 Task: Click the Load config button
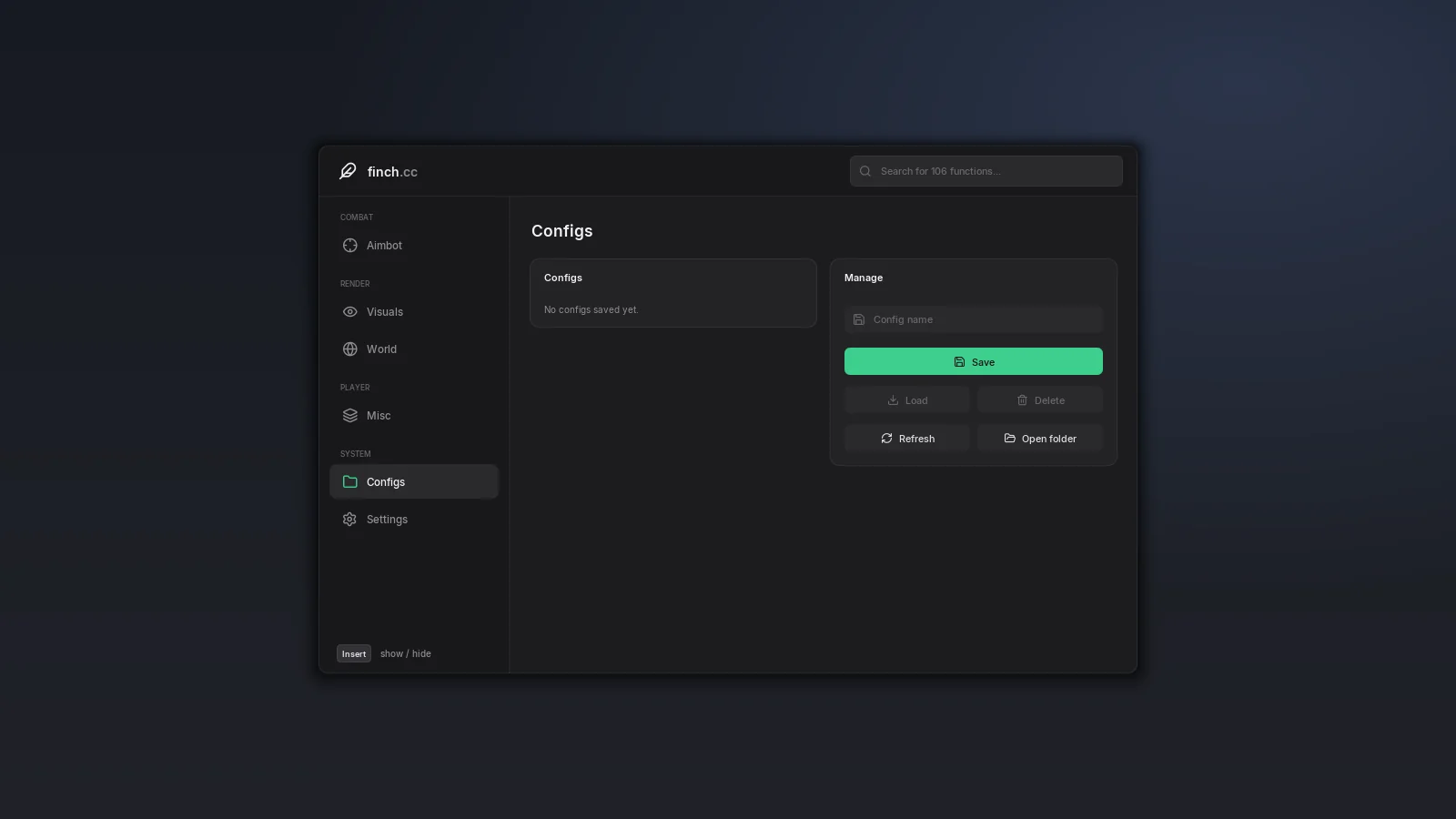pos(907,400)
